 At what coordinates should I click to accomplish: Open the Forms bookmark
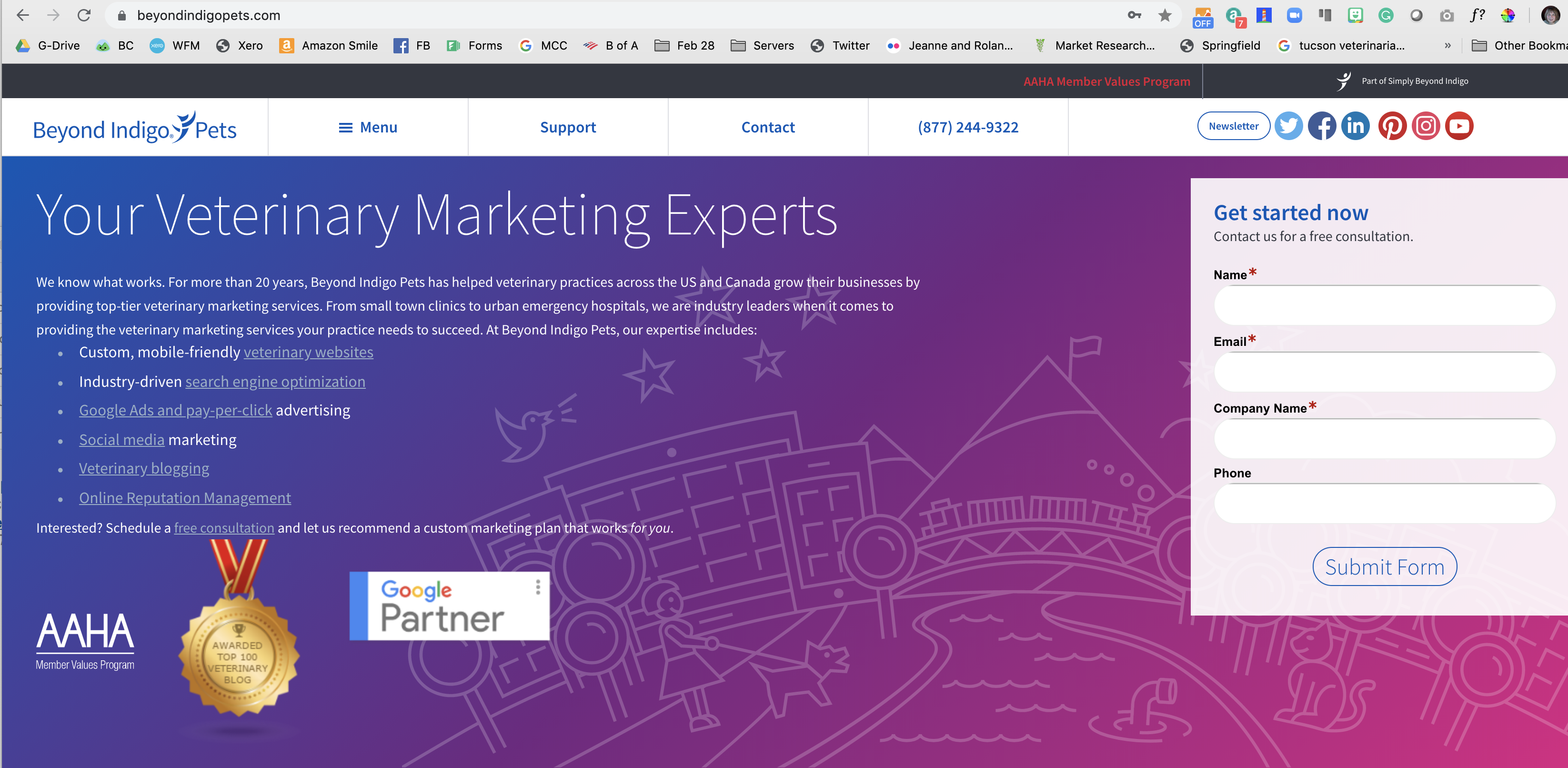coord(474,46)
